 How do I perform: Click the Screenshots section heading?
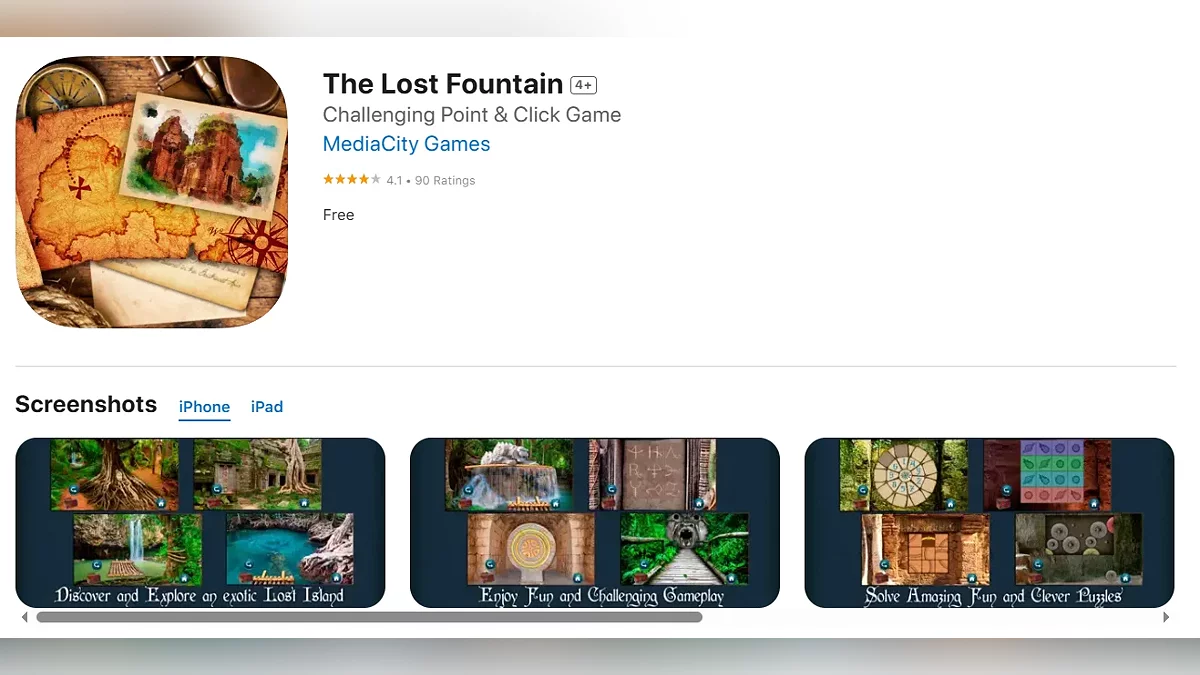coord(86,404)
